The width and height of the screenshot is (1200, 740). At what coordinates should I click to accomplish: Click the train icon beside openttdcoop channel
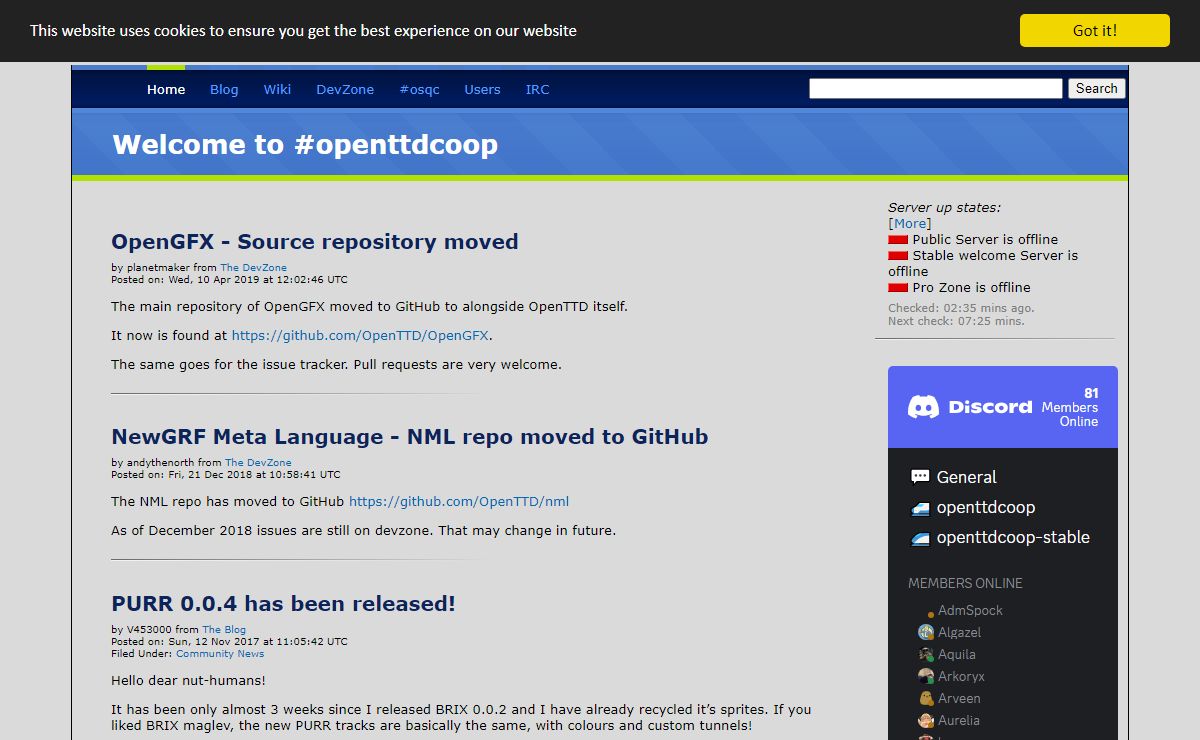click(x=920, y=508)
